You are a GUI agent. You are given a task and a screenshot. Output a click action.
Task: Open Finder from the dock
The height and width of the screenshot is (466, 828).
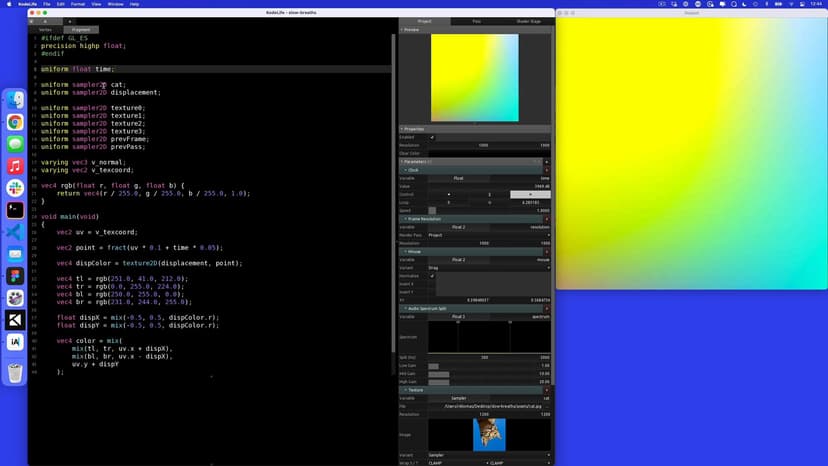[x=15, y=100]
